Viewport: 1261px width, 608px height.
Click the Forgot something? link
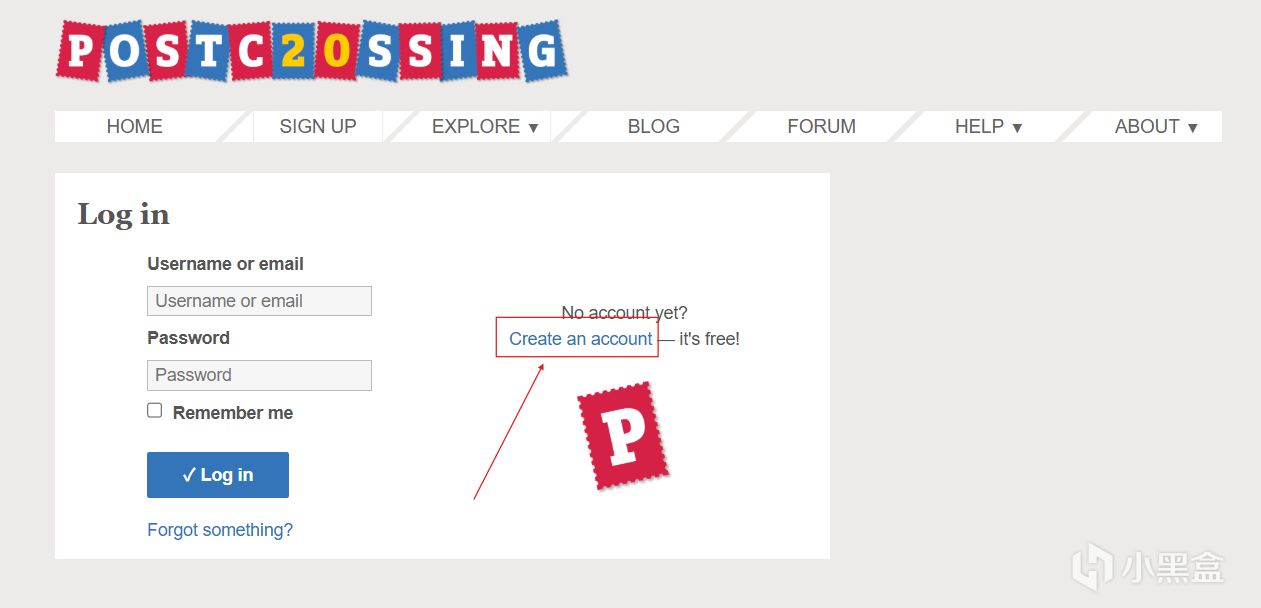[220, 530]
